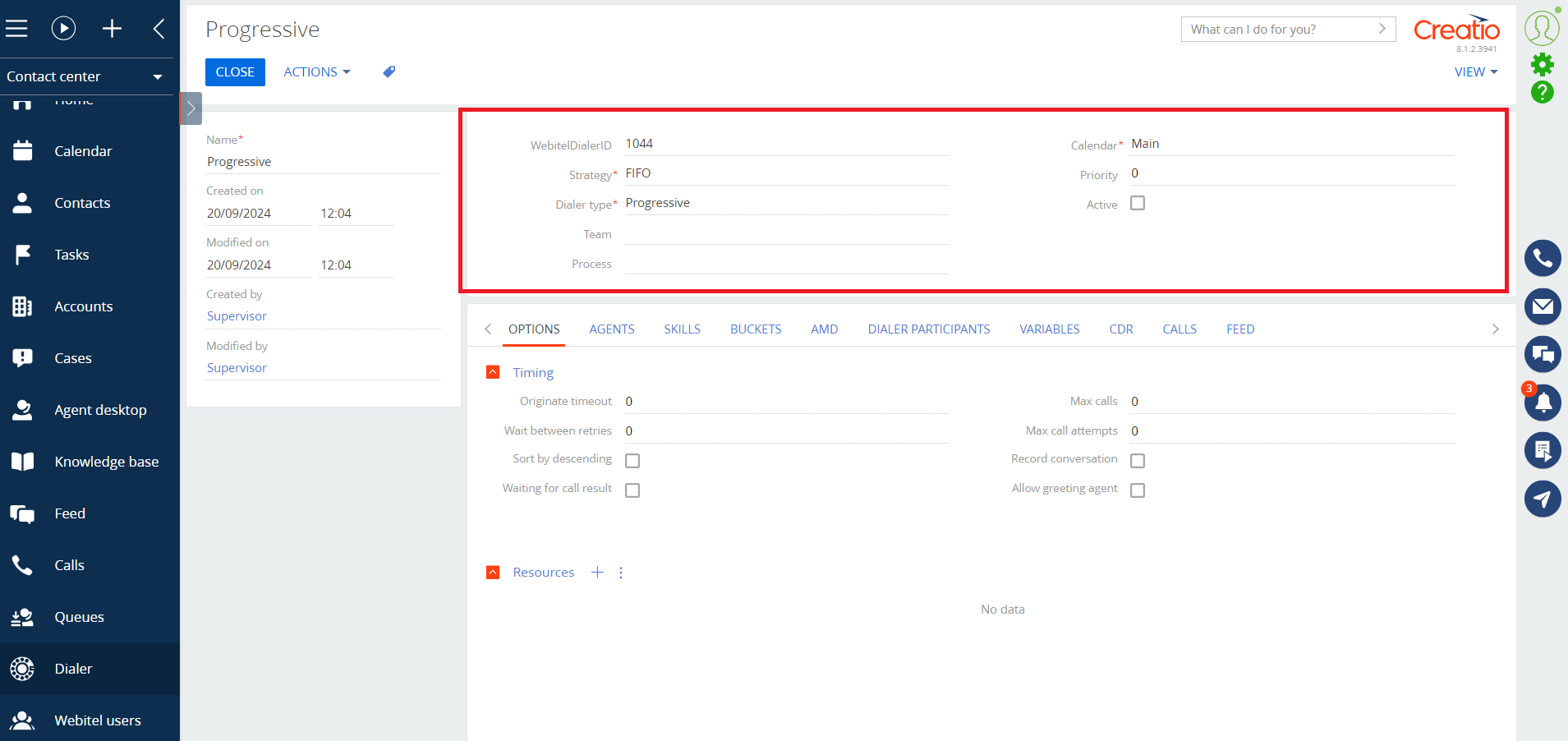Submit the command line arrow

pyautogui.click(x=1382, y=29)
